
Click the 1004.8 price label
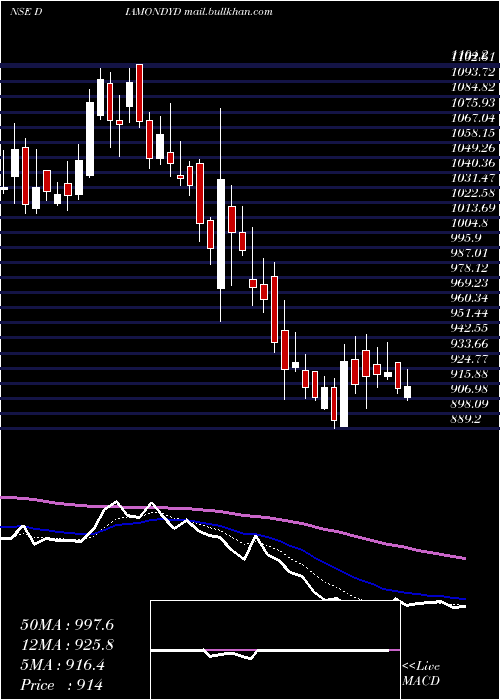click(470, 224)
